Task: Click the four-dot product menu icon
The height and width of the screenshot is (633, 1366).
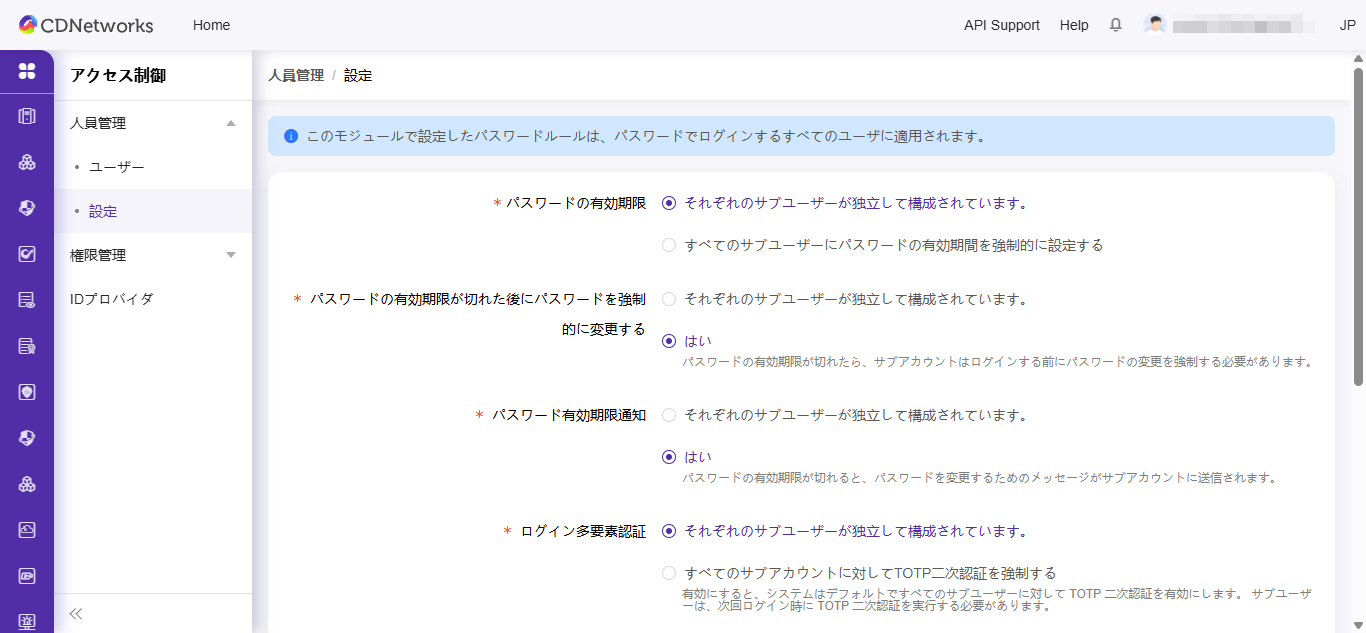Action: point(27,71)
